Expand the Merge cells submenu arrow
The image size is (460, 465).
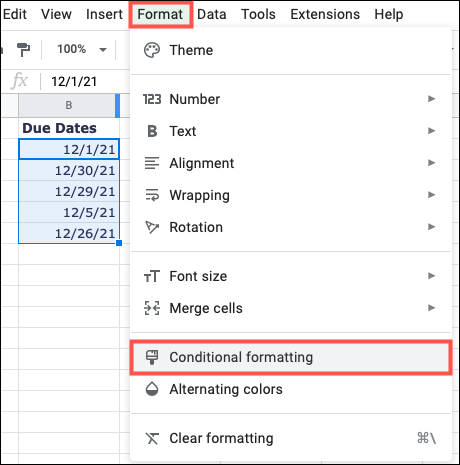pyautogui.click(x=432, y=307)
